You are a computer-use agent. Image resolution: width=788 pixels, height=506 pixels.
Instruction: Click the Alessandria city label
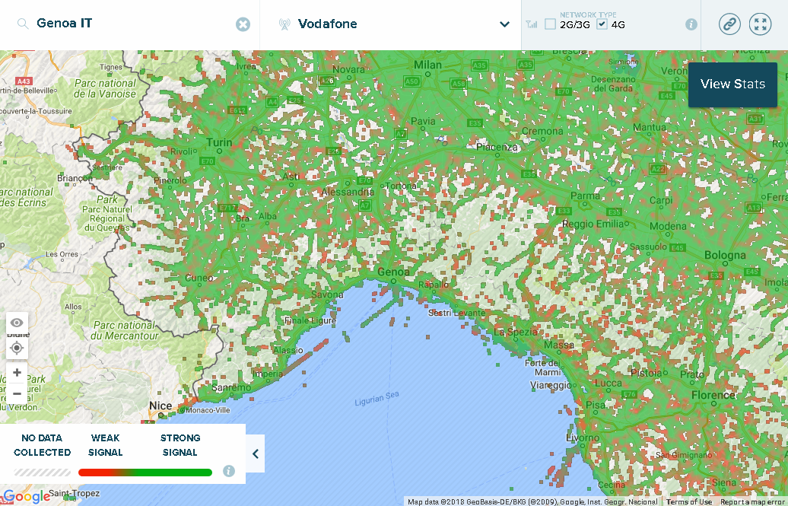348,192
